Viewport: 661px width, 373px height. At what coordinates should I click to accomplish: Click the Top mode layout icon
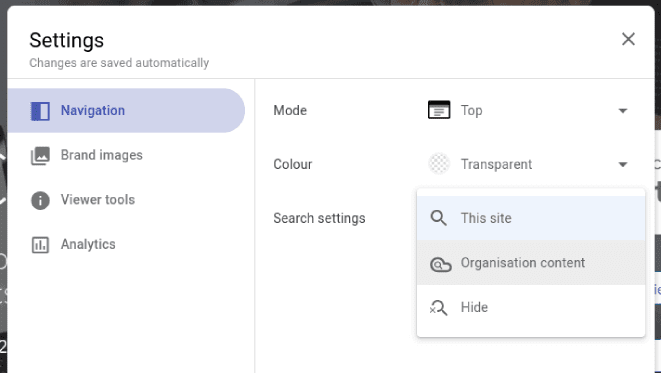[x=439, y=110]
